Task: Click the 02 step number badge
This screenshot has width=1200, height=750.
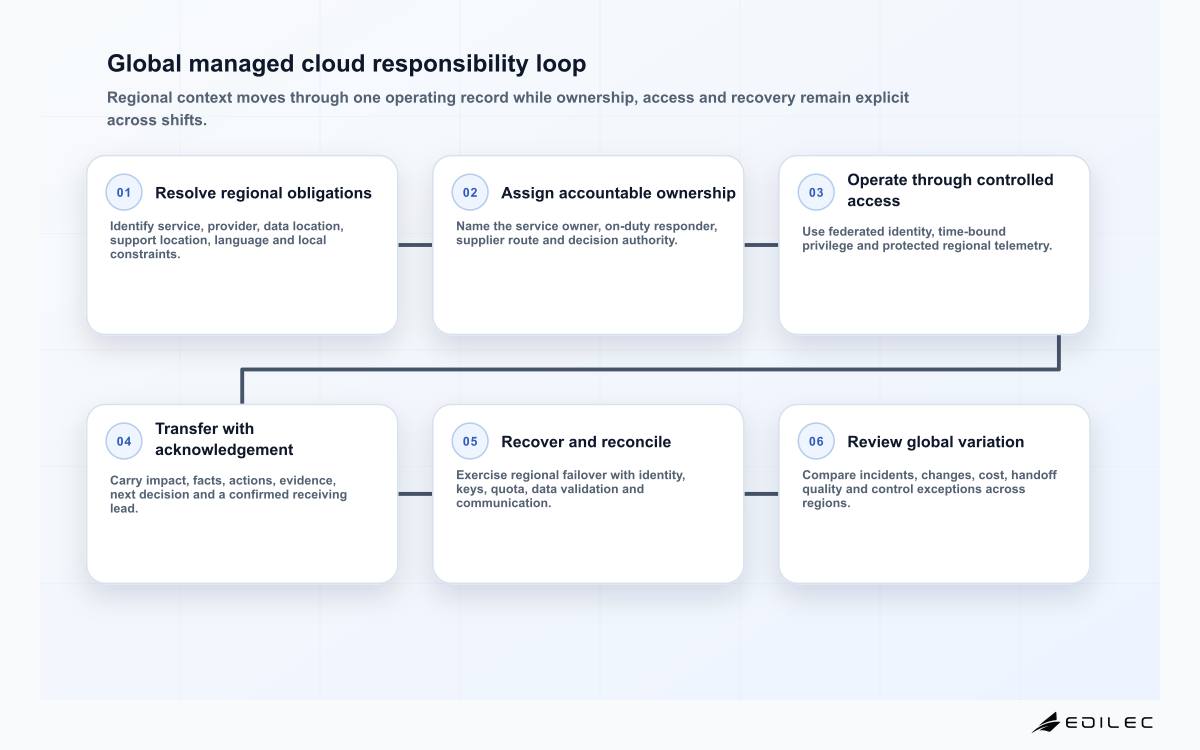Action: [x=470, y=192]
